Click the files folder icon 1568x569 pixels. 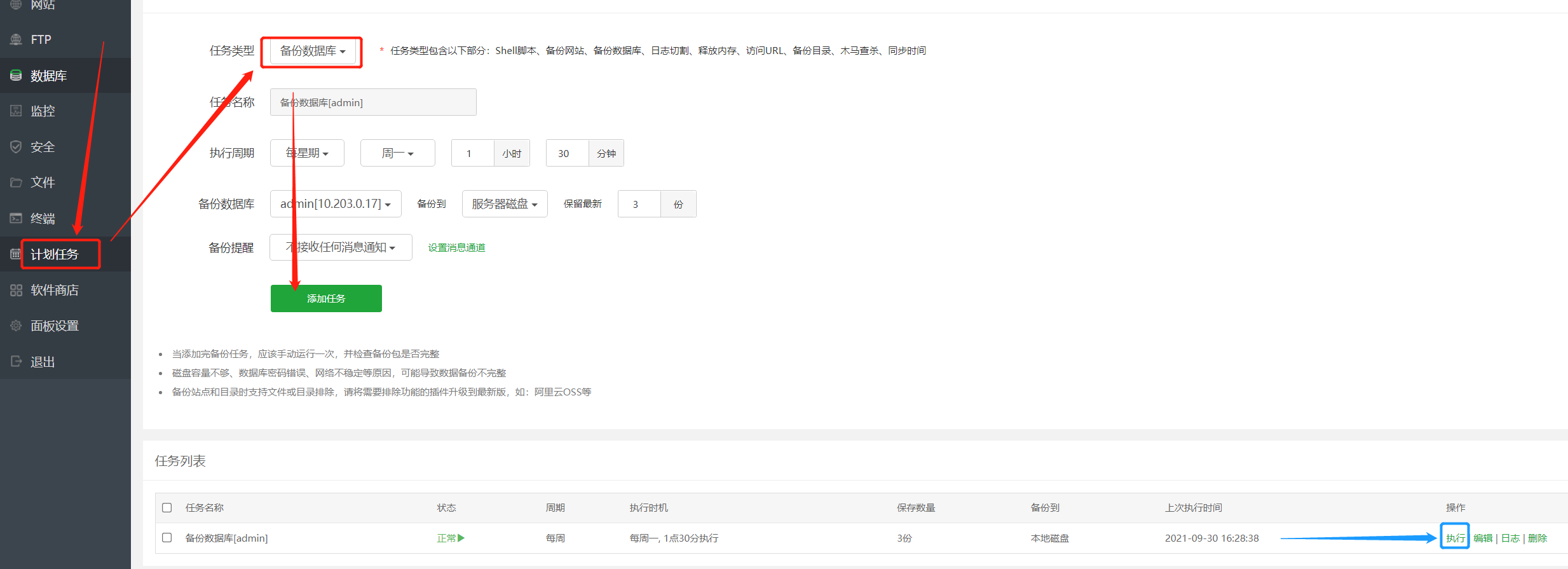(x=16, y=182)
